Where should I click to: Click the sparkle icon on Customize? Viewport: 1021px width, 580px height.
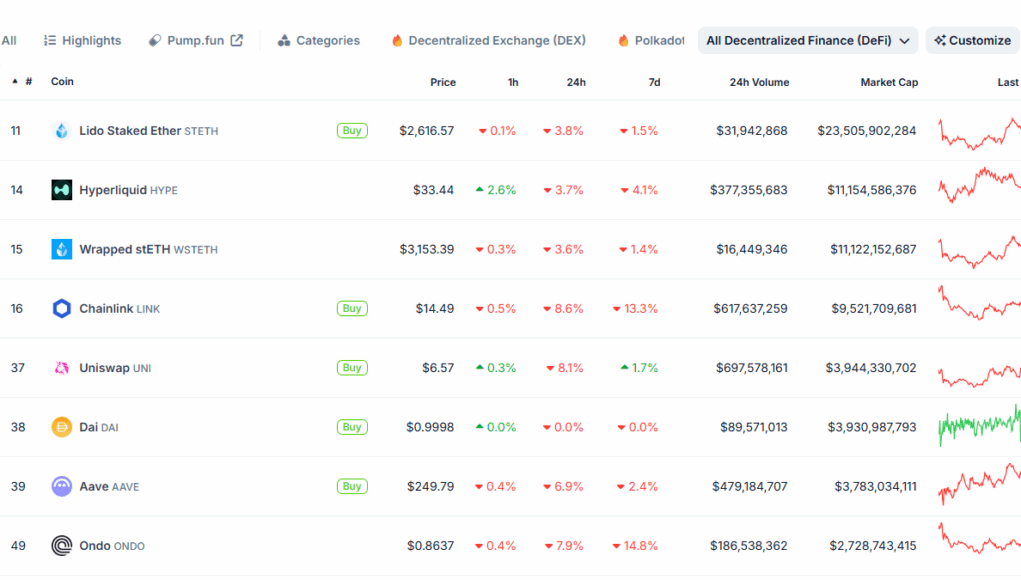(x=940, y=40)
